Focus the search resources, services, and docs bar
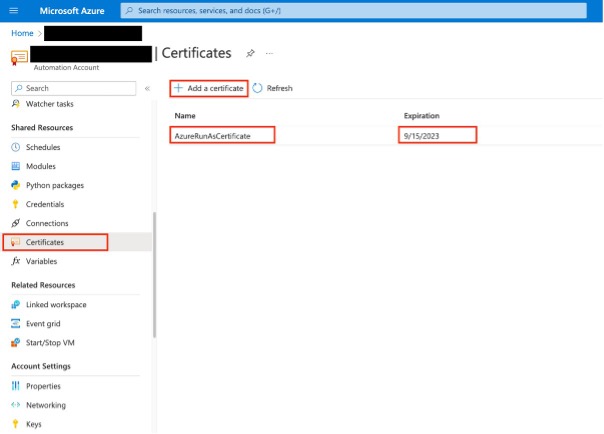The height and width of the screenshot is (434, 604). coord(353,10)
